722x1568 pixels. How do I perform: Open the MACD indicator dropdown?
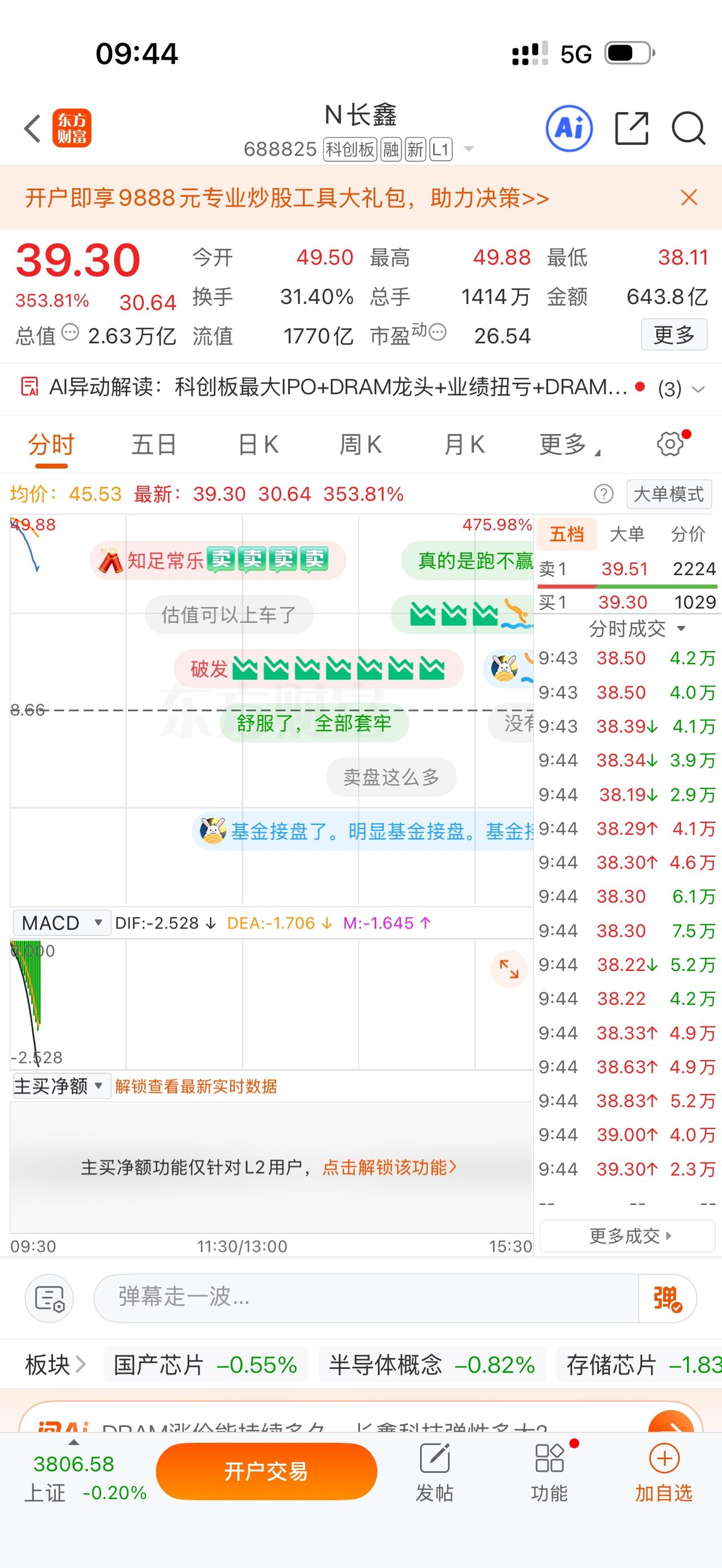click(61, 923)
